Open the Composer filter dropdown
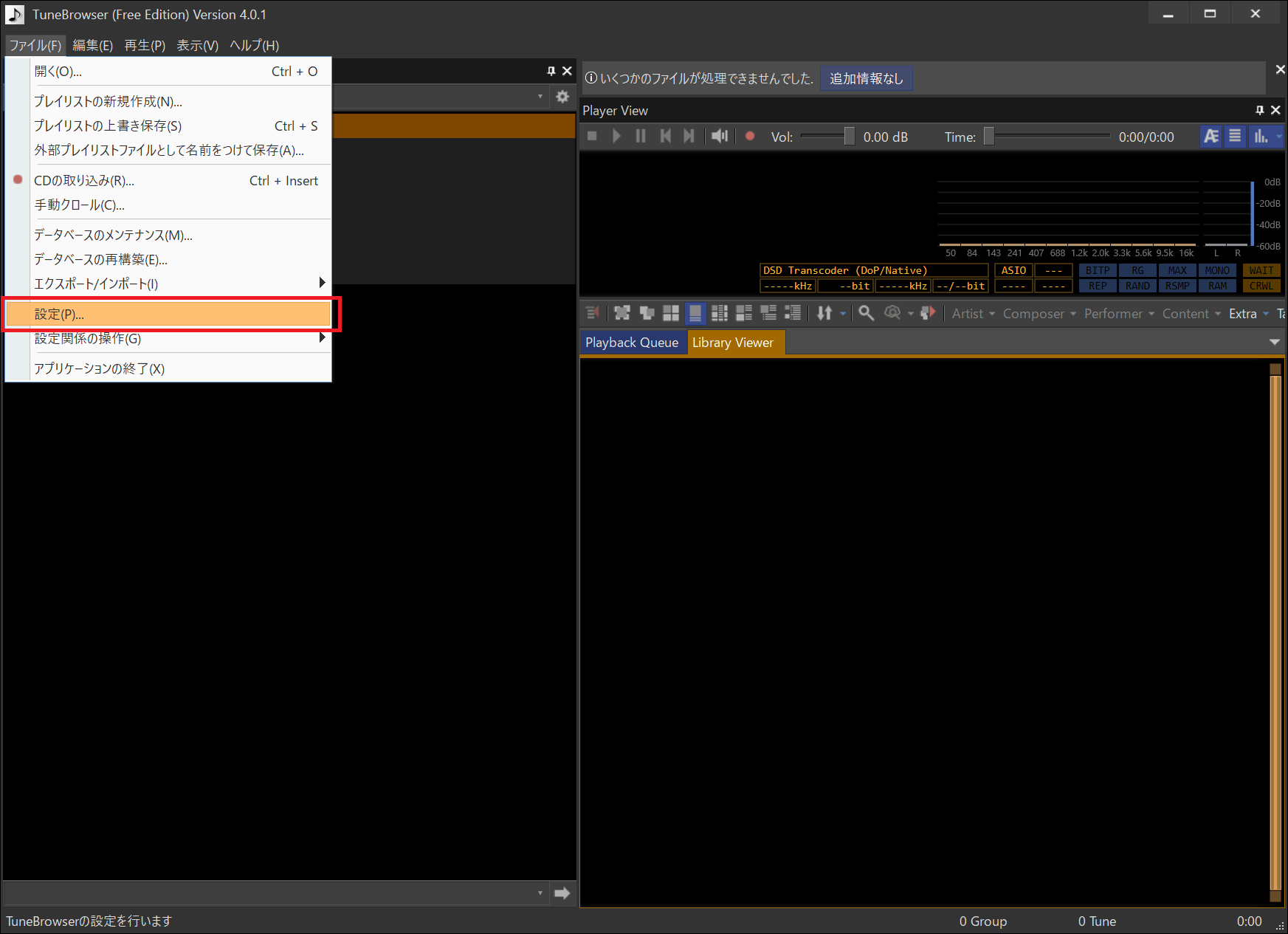This screenshot has height=934, width=1288. pyautogui.click(x=1039, y=314)
